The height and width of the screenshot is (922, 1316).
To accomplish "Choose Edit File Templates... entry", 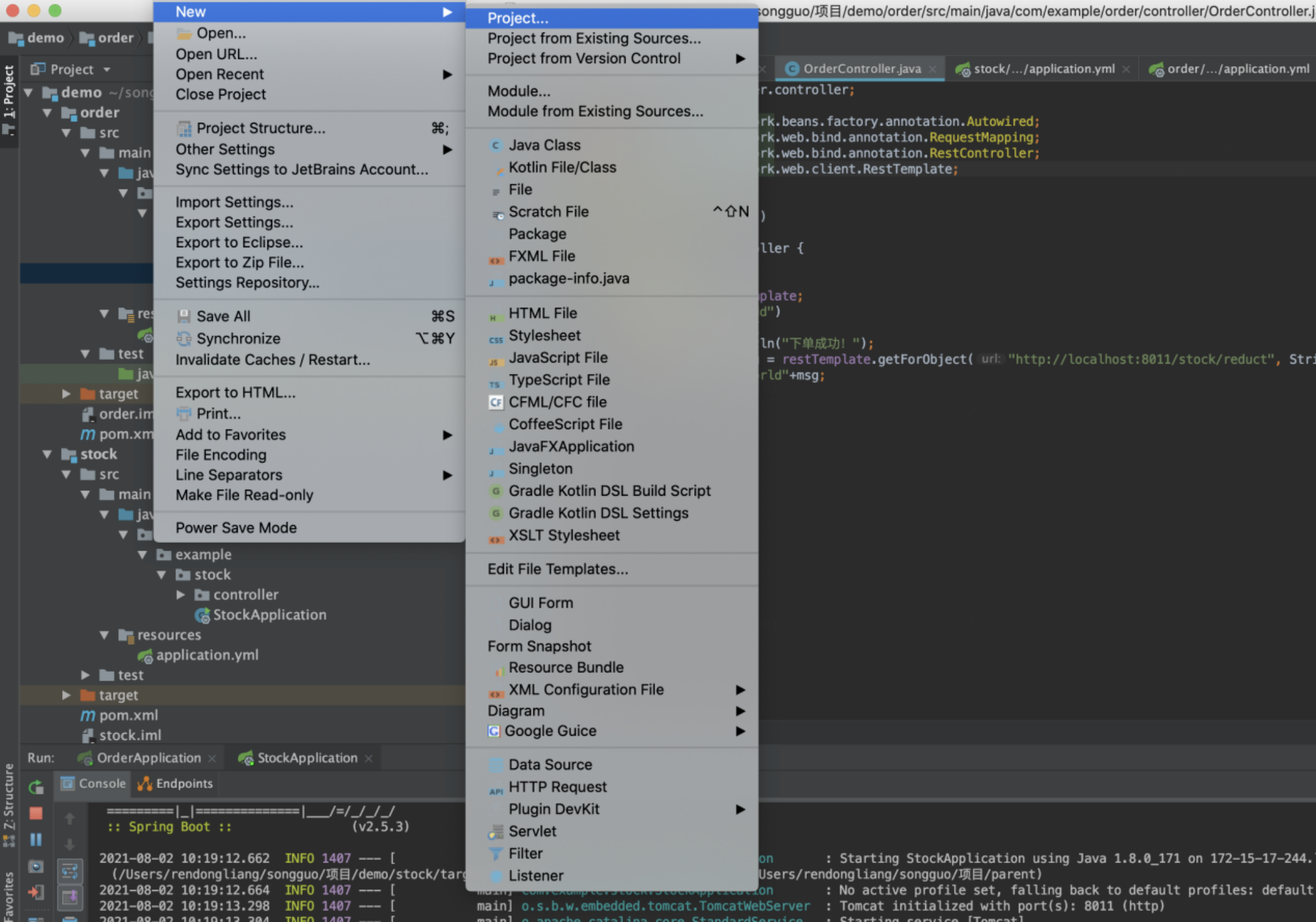I will tap(612, 569).
